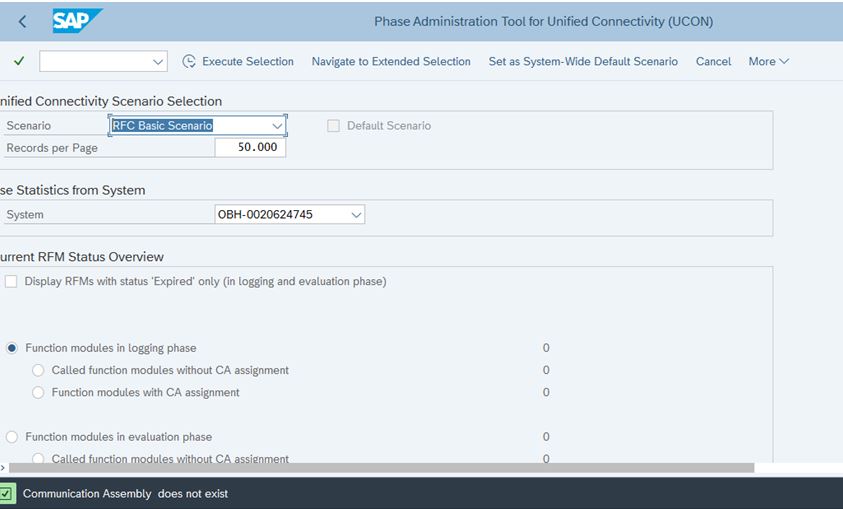Select Function modules in evaluation phase radio
843x509 pixels.
tap(12, 437)
